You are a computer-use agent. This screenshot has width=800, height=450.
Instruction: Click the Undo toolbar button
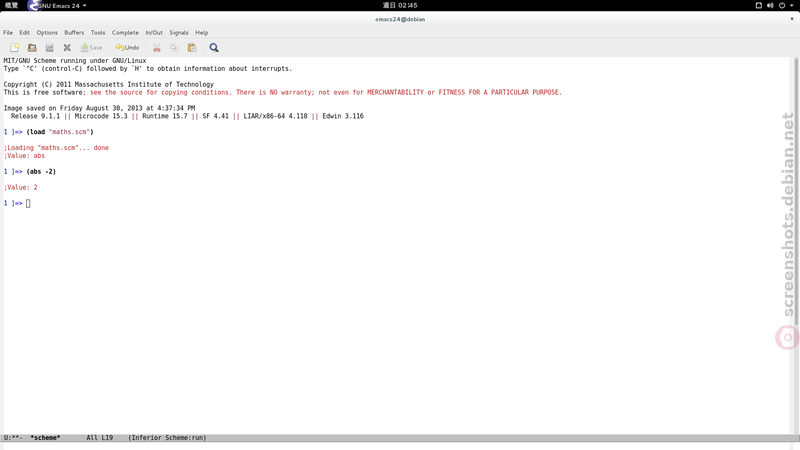(128, 47)
